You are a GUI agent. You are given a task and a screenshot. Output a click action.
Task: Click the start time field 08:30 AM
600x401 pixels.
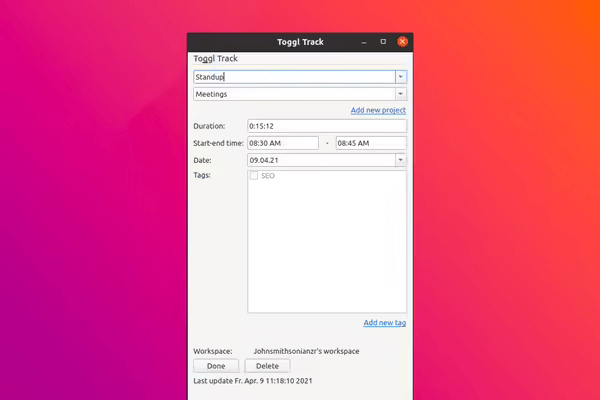coord(283,143)
